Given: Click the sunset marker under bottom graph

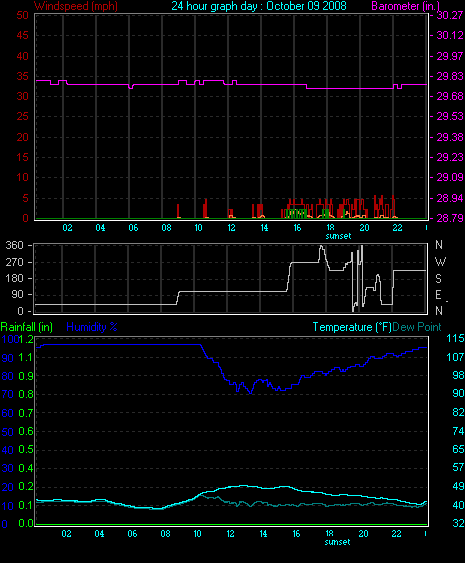Looking at the screenshot, I should pyautogui.click(x=337, y=542).
